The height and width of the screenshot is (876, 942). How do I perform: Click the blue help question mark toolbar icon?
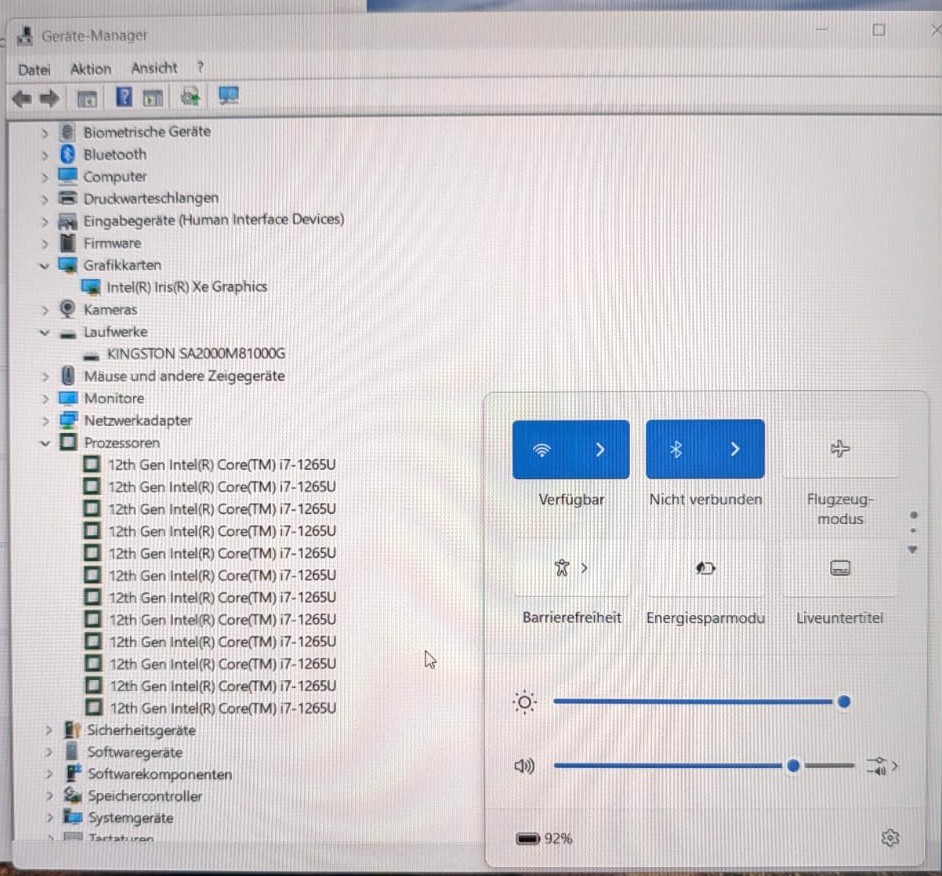point(124,97)
